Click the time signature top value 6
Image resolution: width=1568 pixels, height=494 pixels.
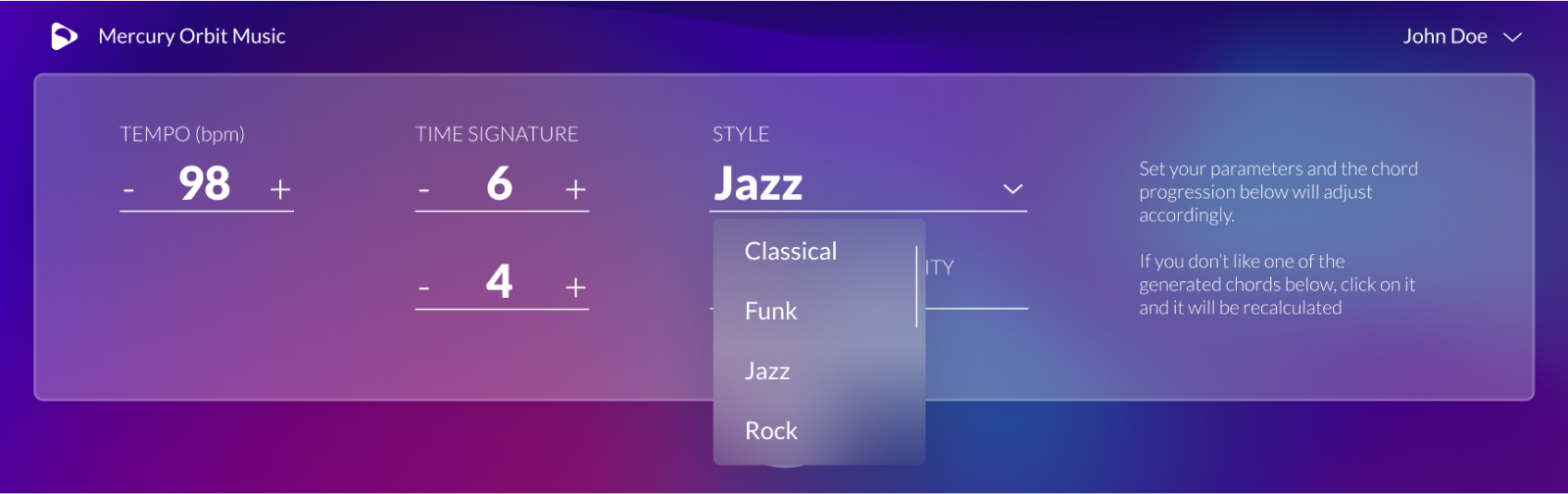499,184
